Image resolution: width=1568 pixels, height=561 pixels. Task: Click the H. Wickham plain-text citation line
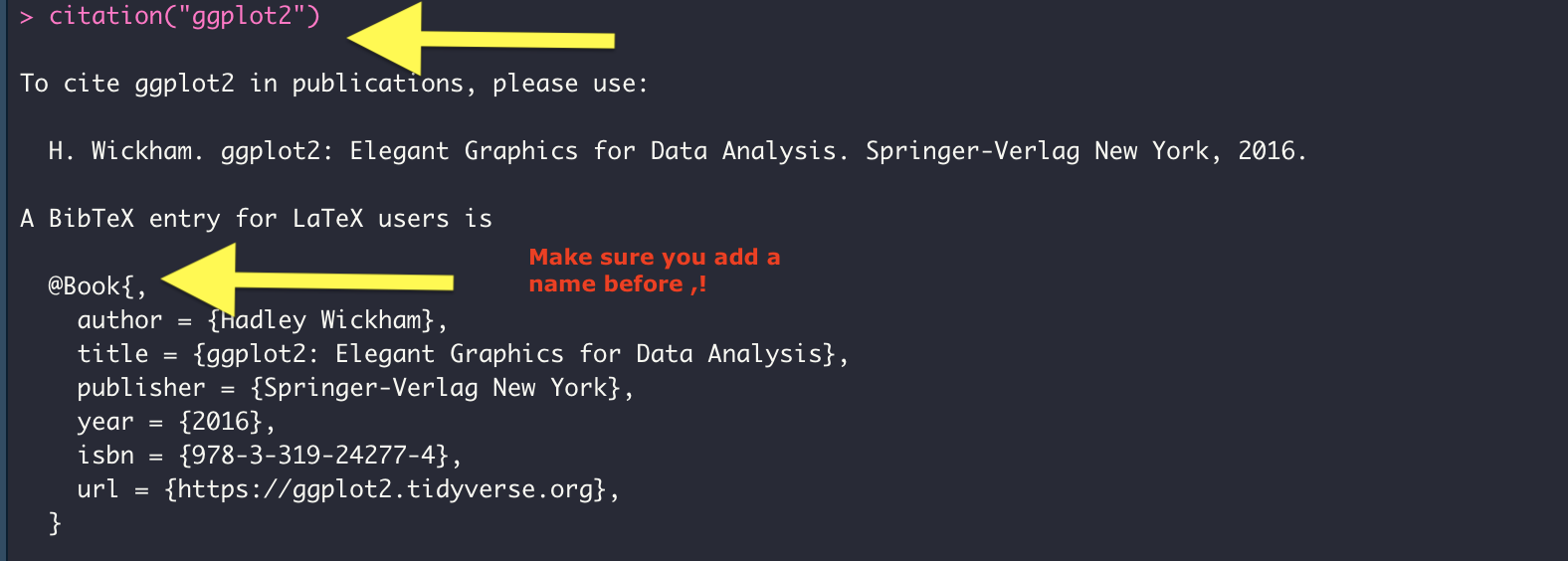677,151
